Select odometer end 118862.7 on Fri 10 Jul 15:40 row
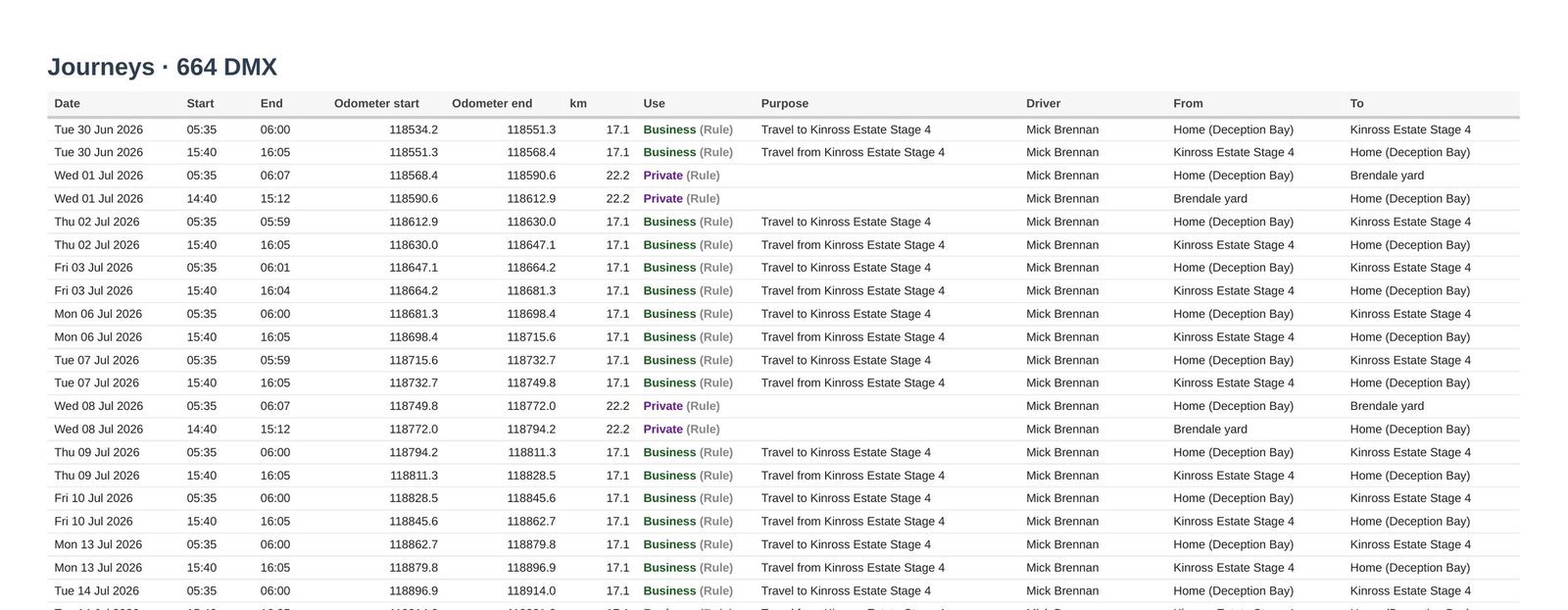 (531, 522)
